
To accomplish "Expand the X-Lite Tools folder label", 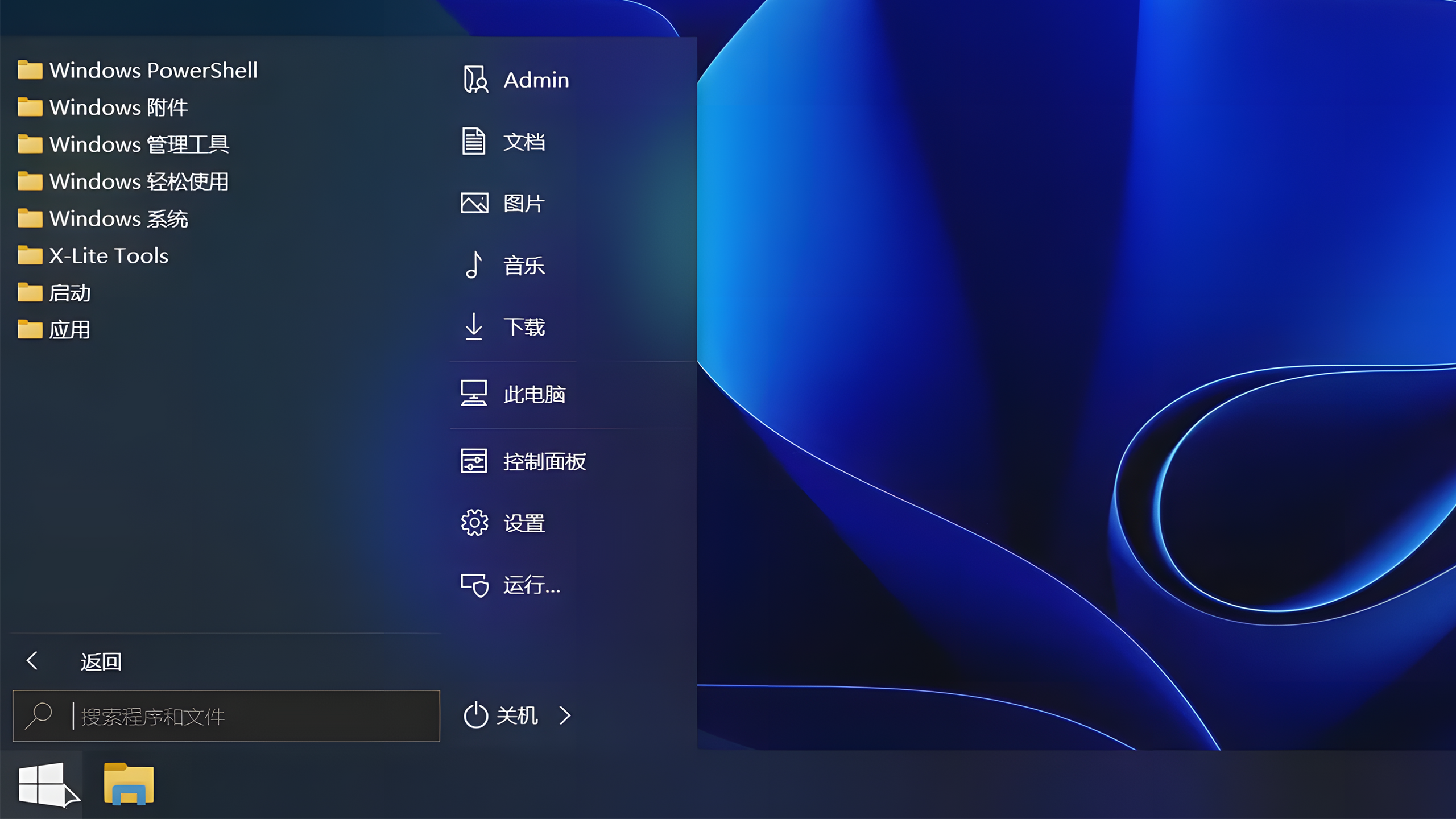I will coord(109,255).
